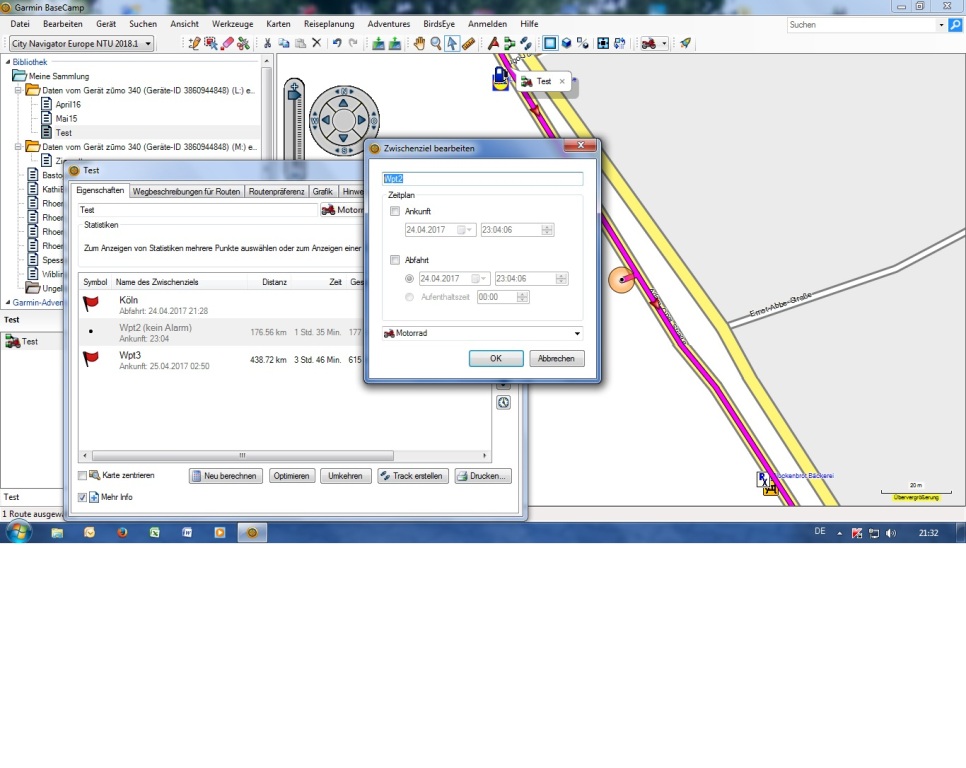
Task: Switch to the Routenpräferenz tab
Action: pos(277,191)
